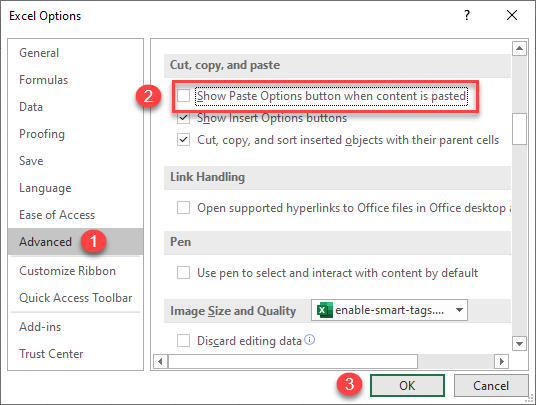
Task: Click the Image Size and Quality label
Action: [x=233, y=311]
